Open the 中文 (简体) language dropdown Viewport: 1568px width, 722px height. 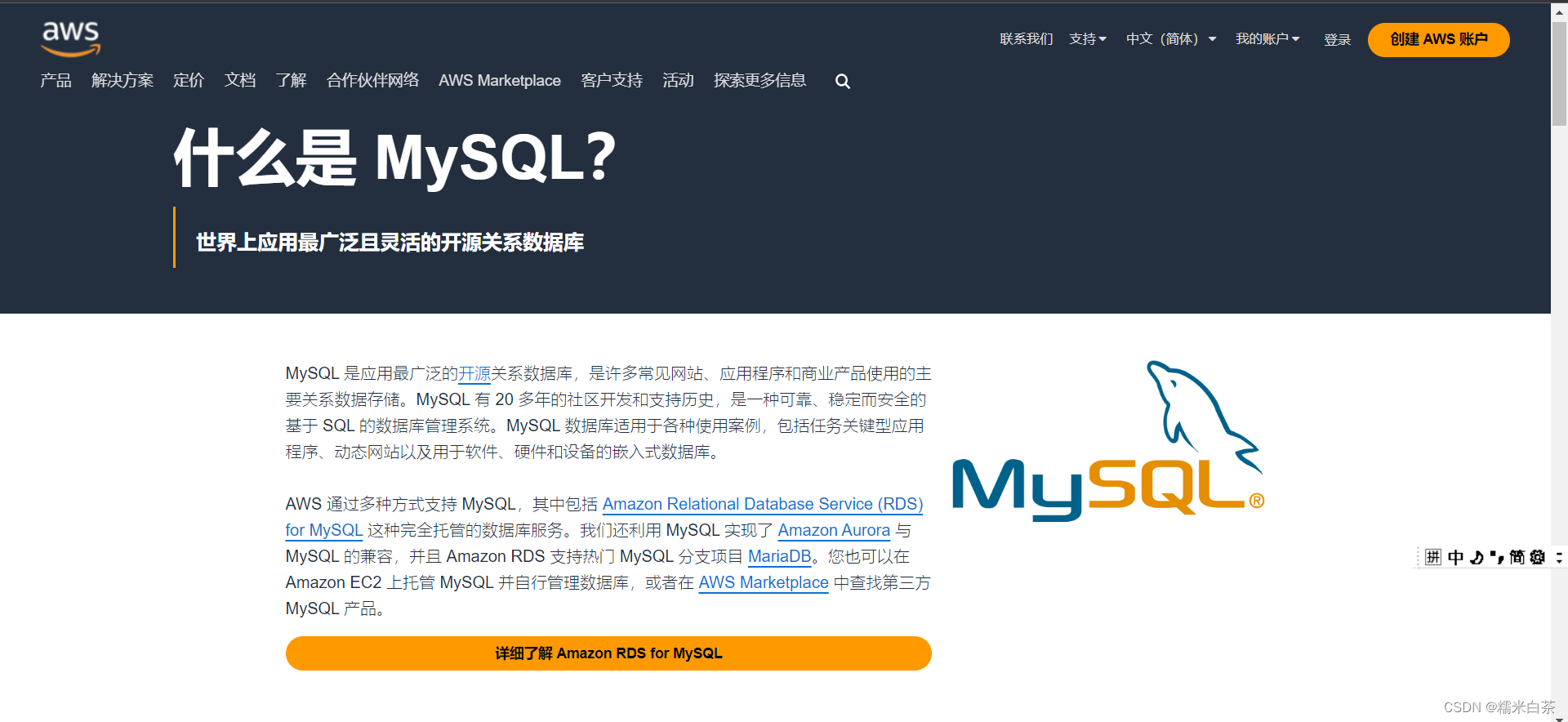1171,39
